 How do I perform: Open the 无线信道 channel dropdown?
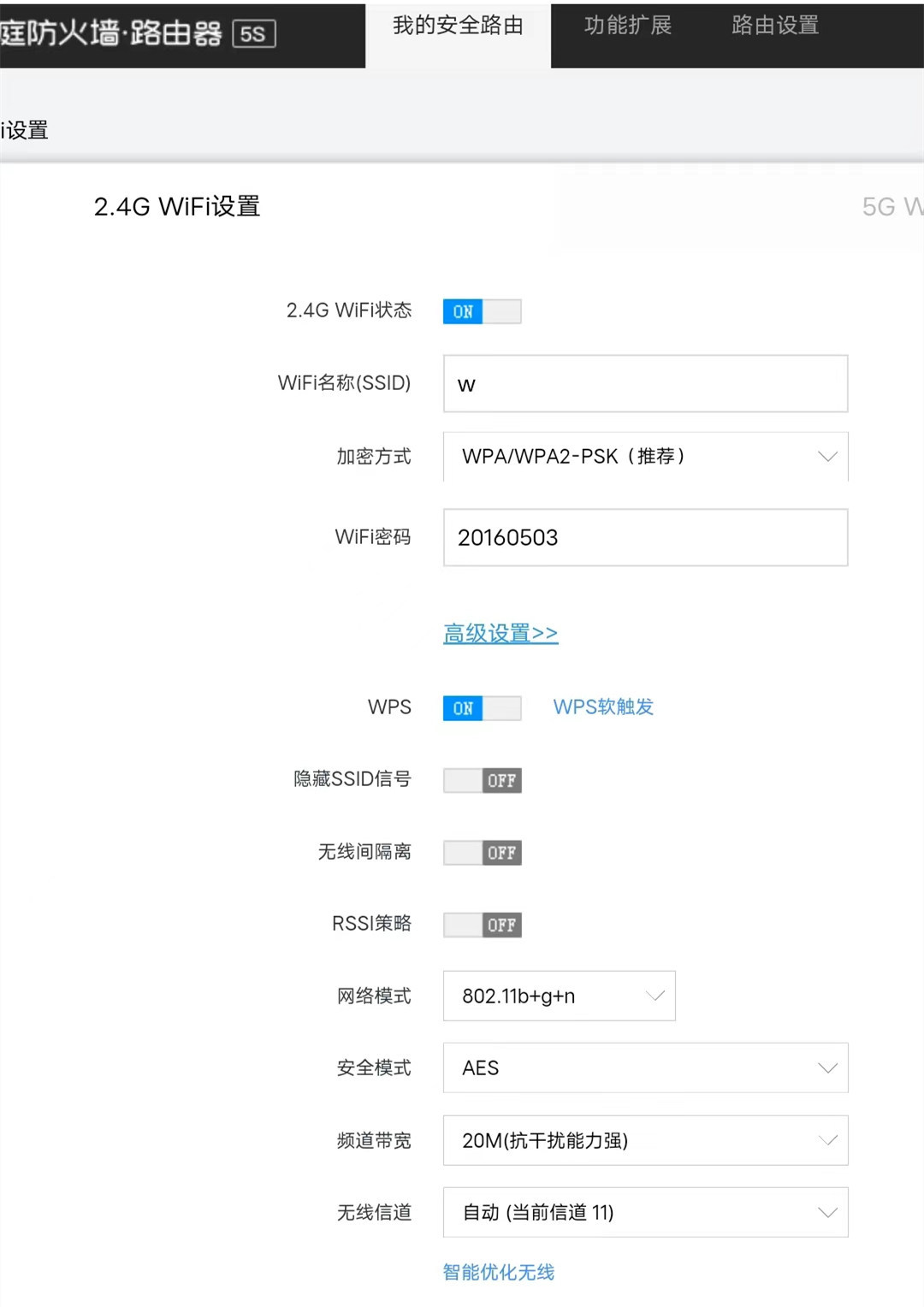(x=644, y=1212)
